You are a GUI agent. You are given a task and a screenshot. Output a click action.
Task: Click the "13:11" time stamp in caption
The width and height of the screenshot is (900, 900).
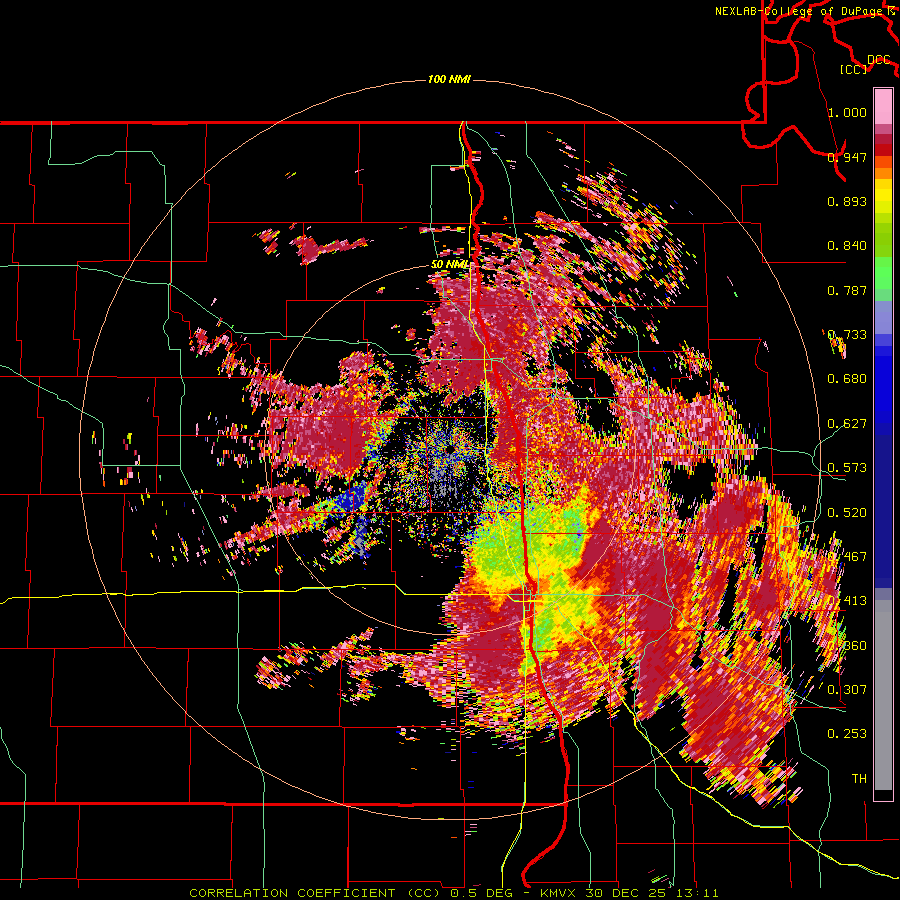(695, 893)
